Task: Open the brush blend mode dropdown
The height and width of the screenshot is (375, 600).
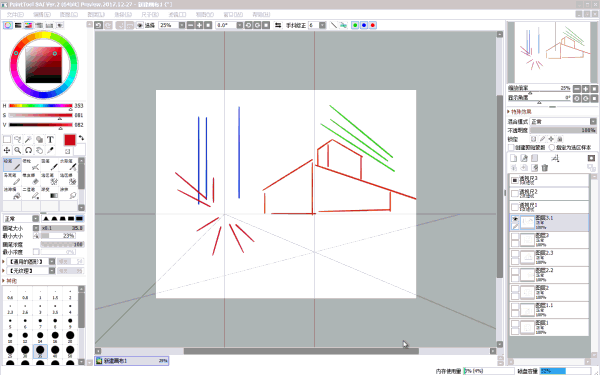Action: pos(36,218)
